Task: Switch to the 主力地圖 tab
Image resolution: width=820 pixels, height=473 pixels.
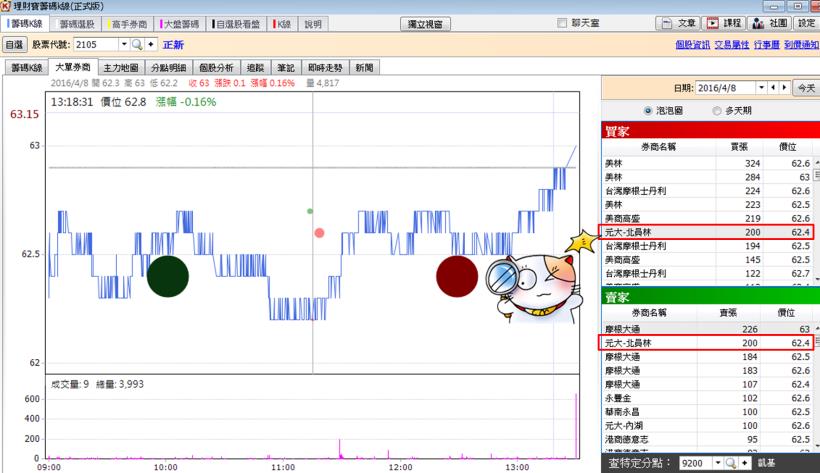Action: pyautogui.click(x=121, y=67)
